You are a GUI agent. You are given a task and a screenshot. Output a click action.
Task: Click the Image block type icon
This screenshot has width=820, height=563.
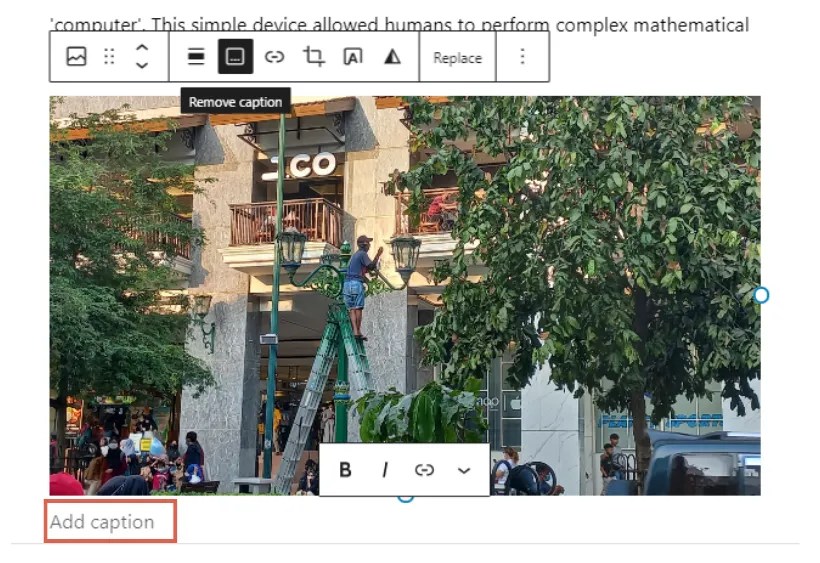(x=76, y=56)
